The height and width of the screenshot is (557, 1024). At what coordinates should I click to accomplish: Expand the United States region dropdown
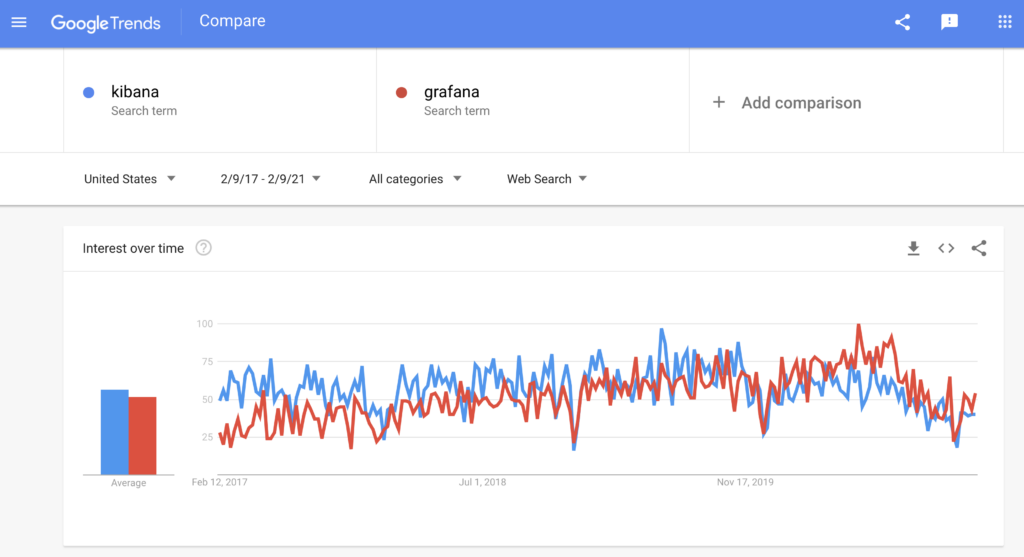(130, 179)
